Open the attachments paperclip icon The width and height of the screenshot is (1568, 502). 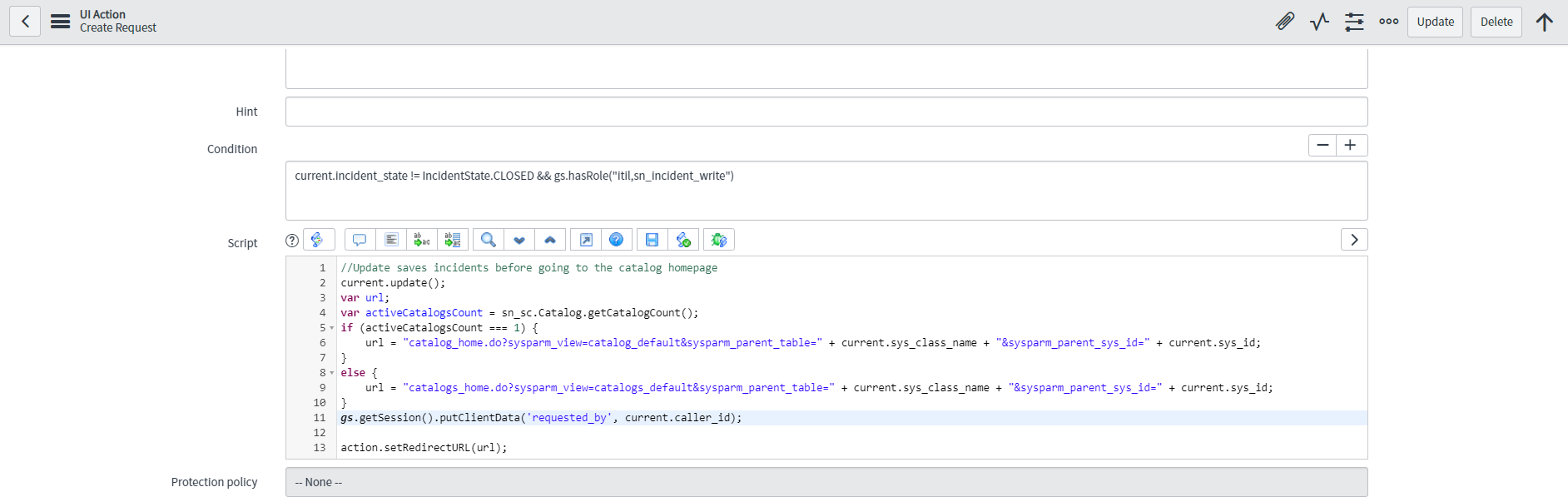(x=1285, y=22)
